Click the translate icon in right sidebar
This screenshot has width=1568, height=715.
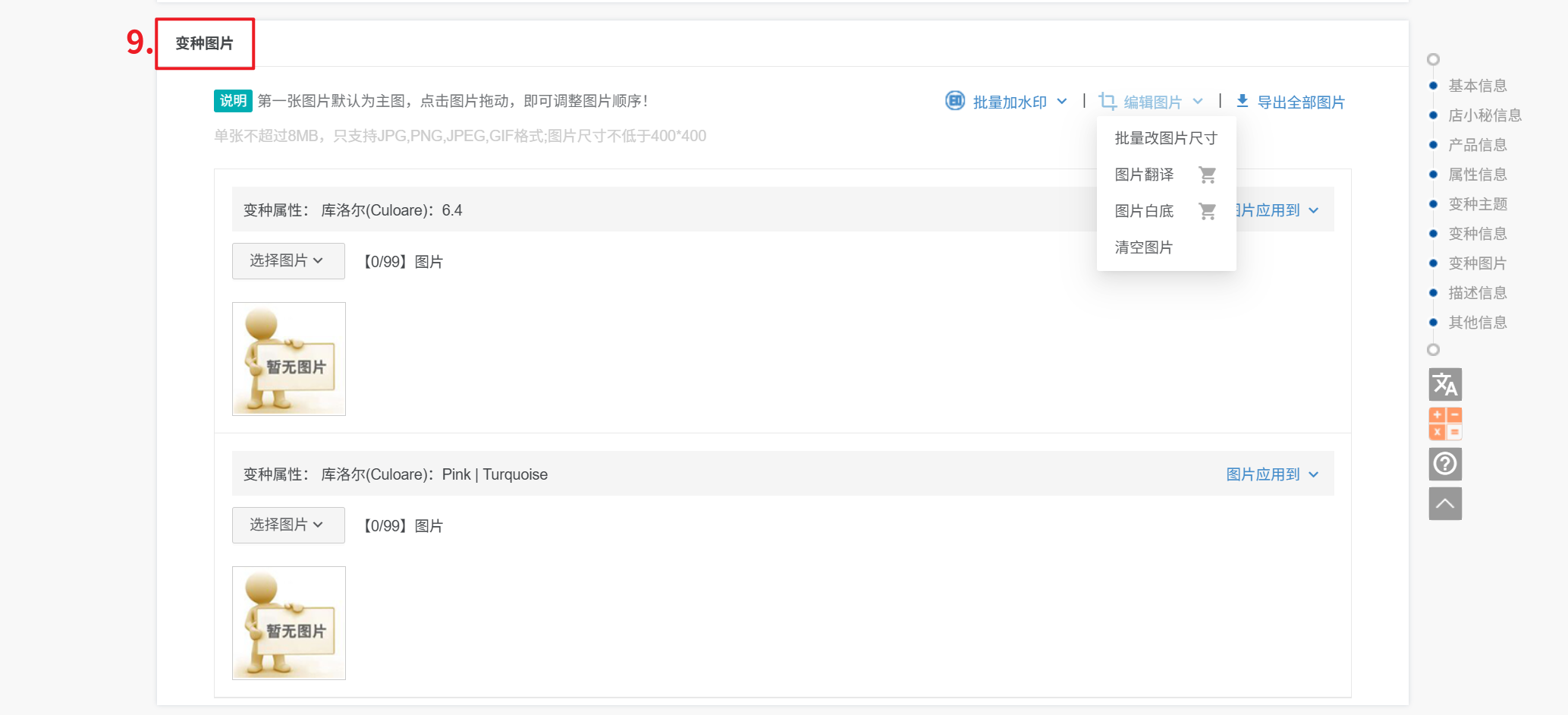point(1444,385)
